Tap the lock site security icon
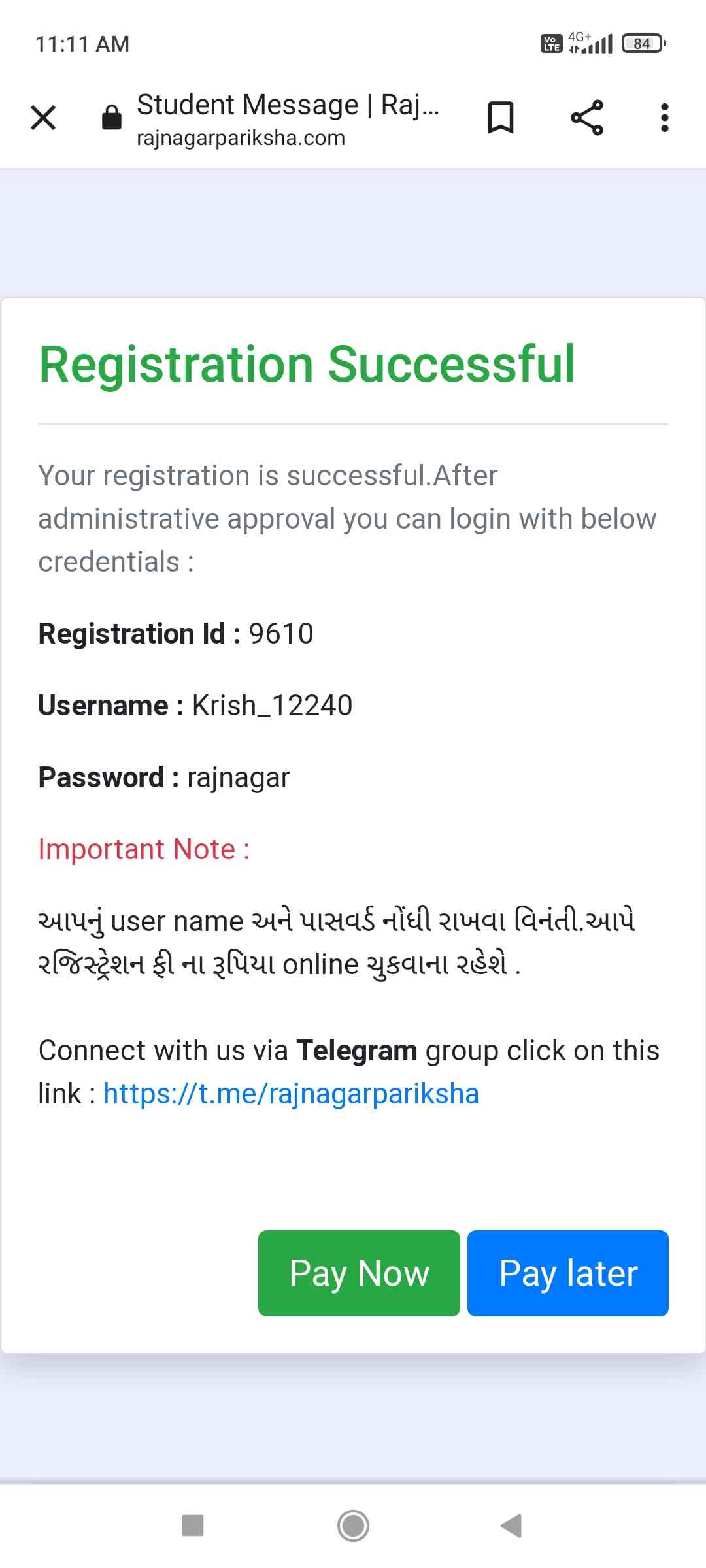Image resolution: width=706 pixels, height=1568 pixels. coord(112,118)
